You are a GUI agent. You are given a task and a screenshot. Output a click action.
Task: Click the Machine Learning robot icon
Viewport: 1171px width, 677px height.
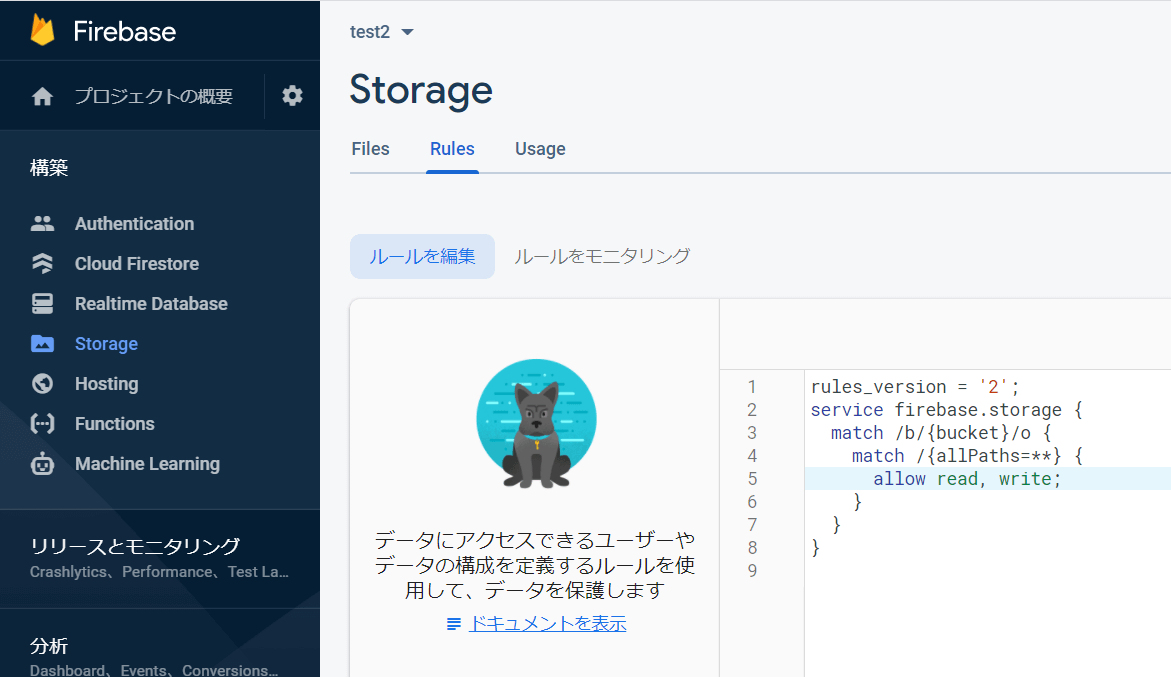click(43, 464)
